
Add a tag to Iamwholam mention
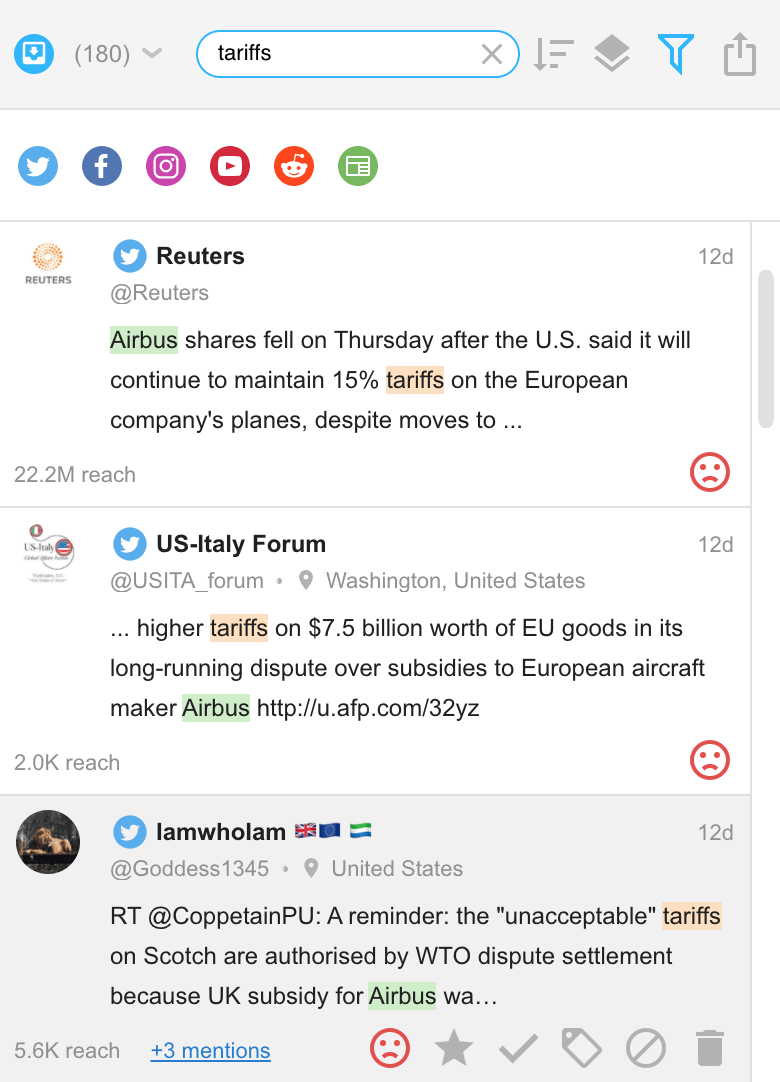582,1048
